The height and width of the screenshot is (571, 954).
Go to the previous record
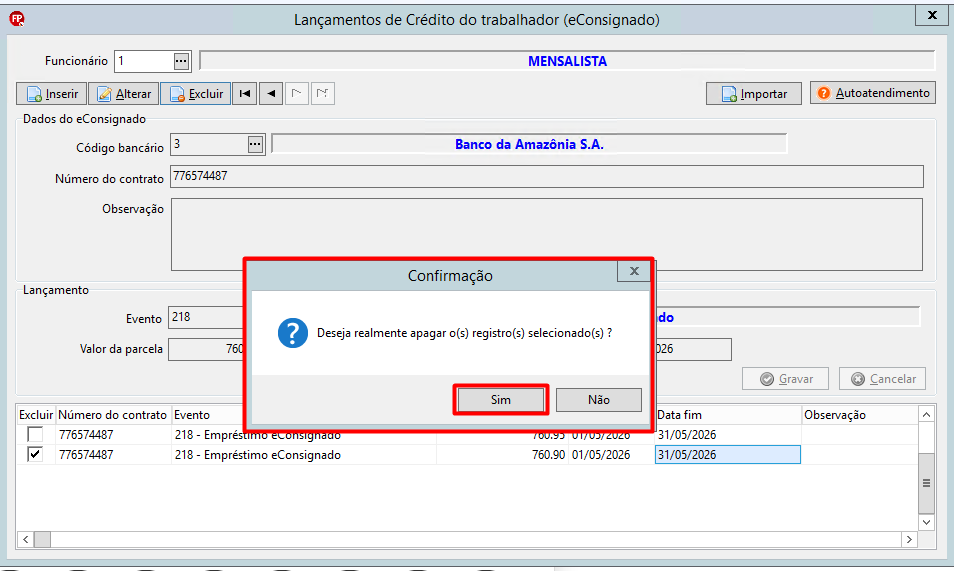(271, 94)
